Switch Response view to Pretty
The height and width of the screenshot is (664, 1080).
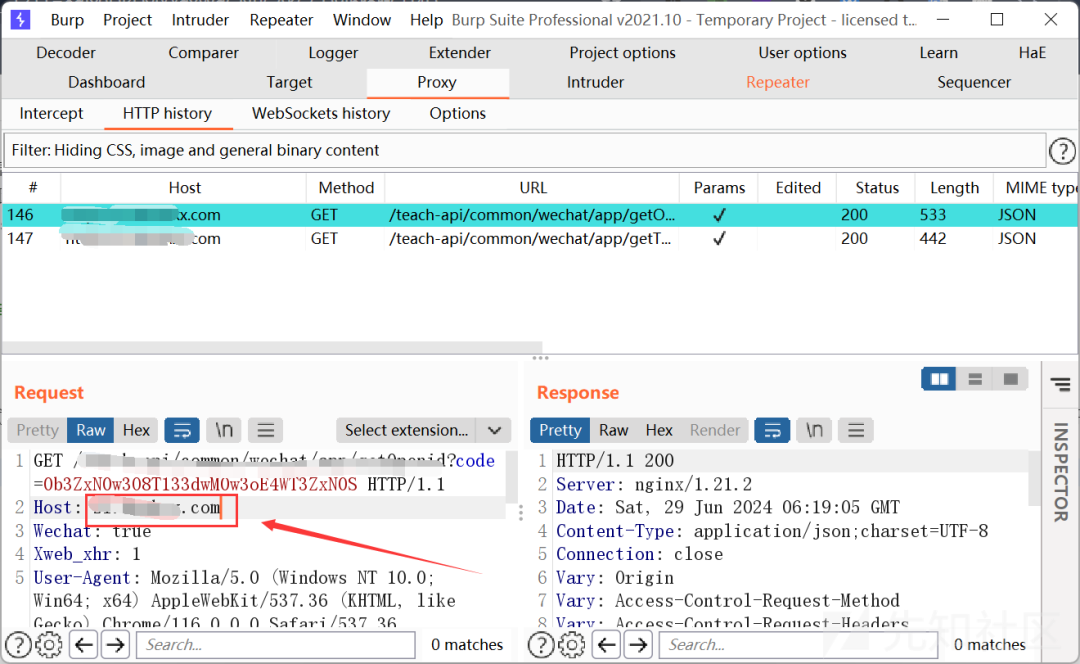click(x=560, y=430)
